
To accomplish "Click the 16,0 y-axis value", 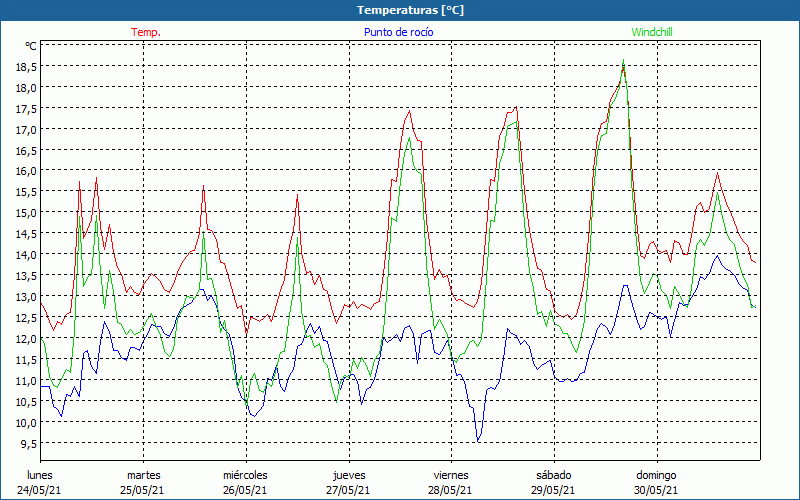I will click(28, 171).
